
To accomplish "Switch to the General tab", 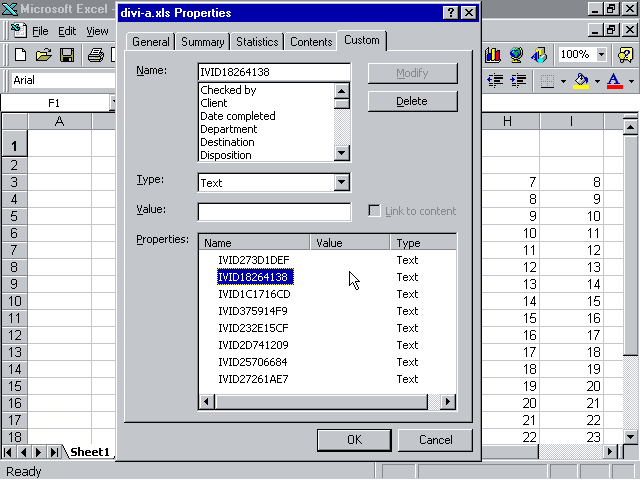I will tap(151, 42).
